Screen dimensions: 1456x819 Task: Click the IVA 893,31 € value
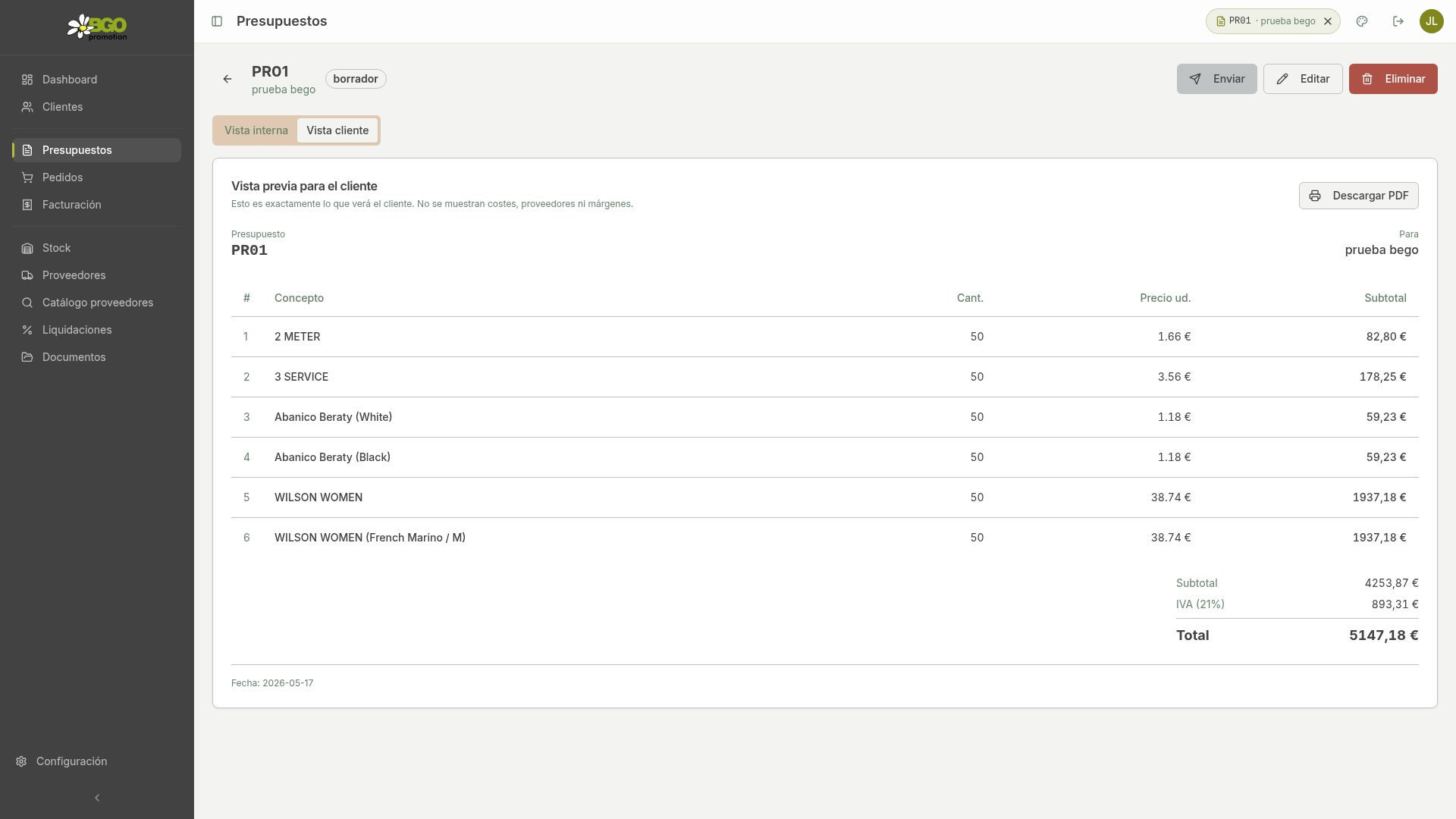(x=1395, y=604)
